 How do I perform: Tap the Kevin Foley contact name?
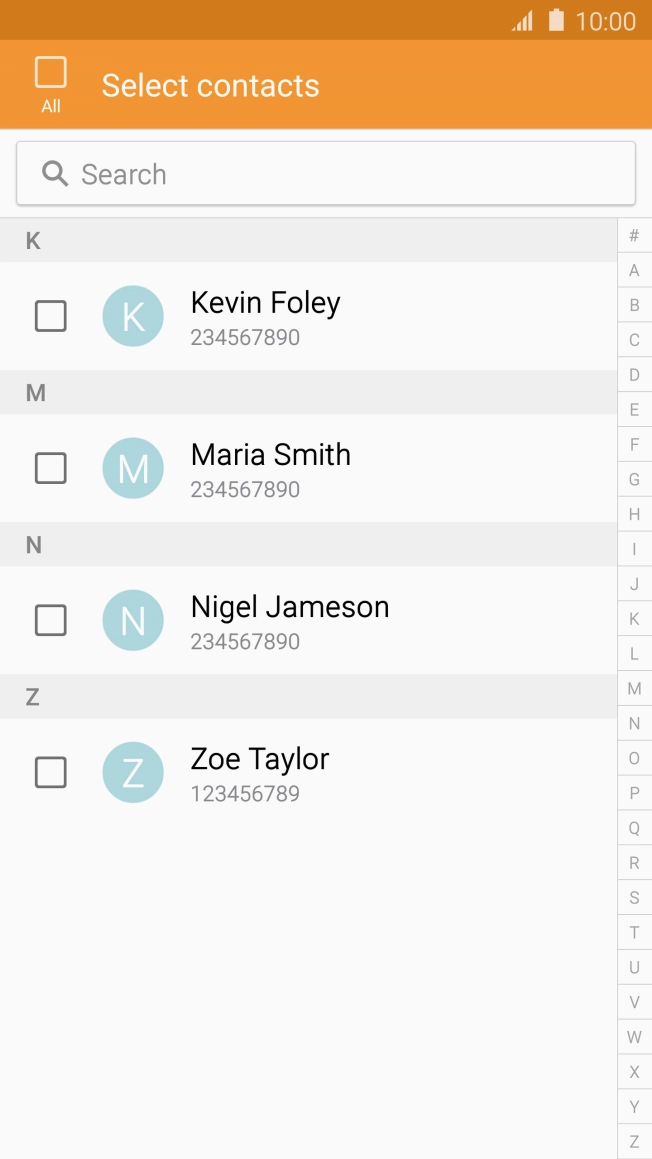coord(266,303)
